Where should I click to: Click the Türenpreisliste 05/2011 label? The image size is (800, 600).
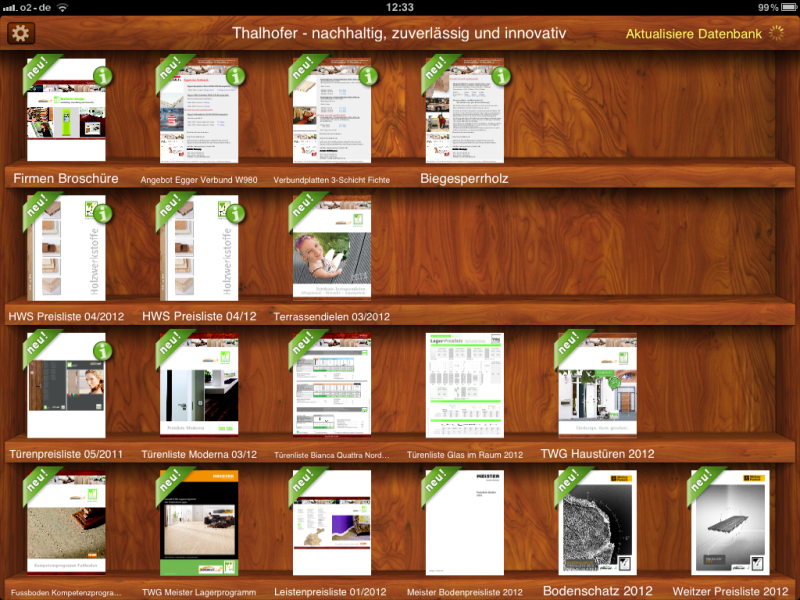(66, 454)
